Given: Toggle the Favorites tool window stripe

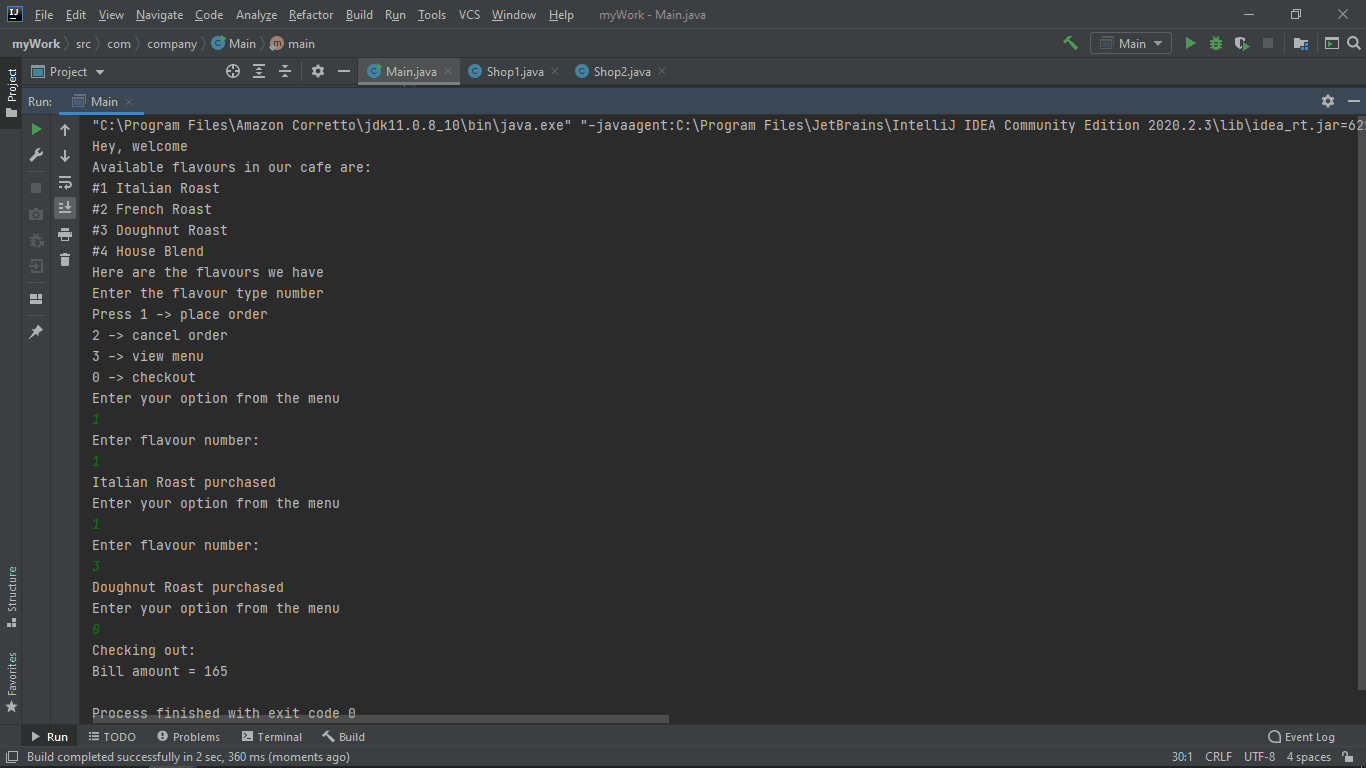Looking at the screenshot, I should click(x=11, y=682).
